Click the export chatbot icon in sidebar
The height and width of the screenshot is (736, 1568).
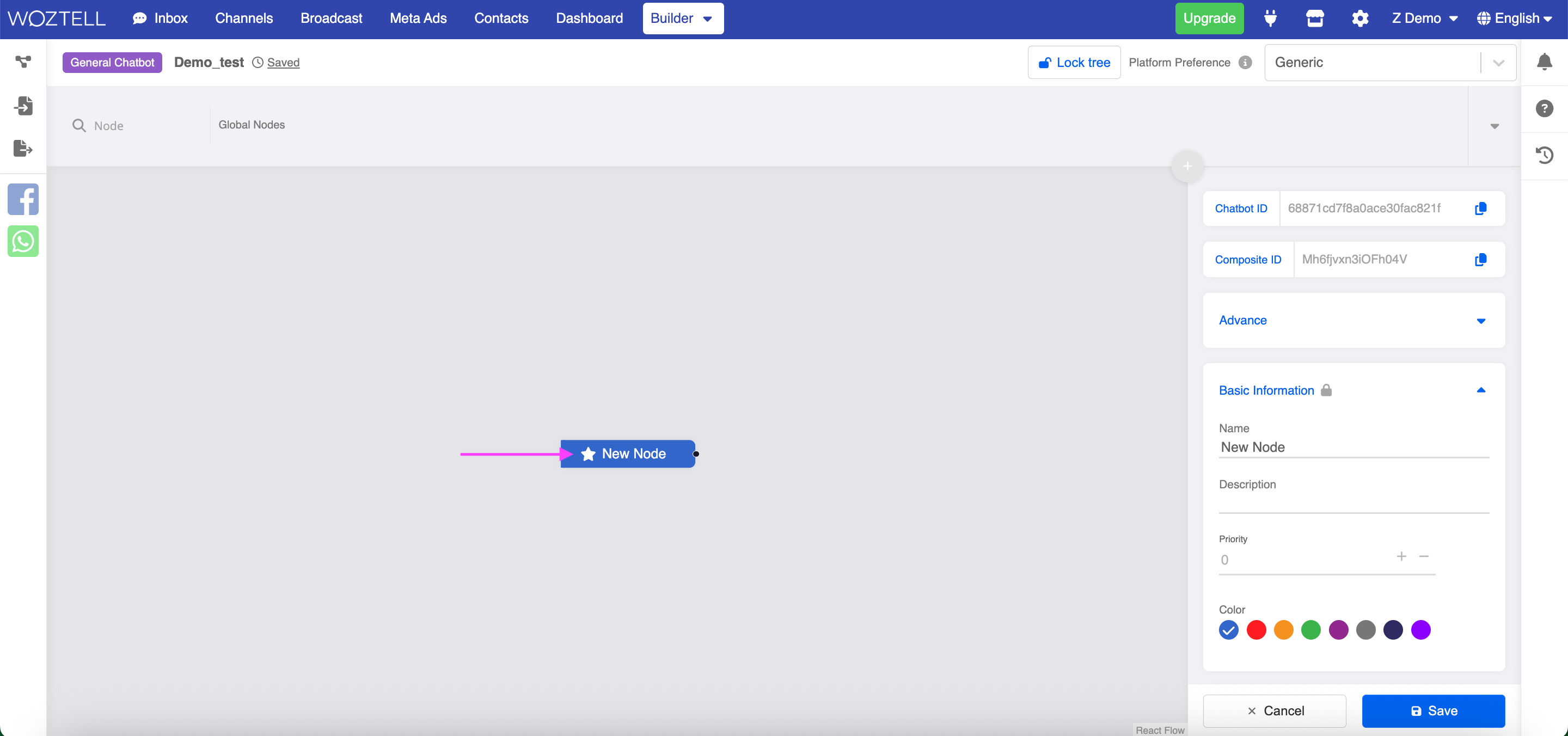(x=23, y=148)
